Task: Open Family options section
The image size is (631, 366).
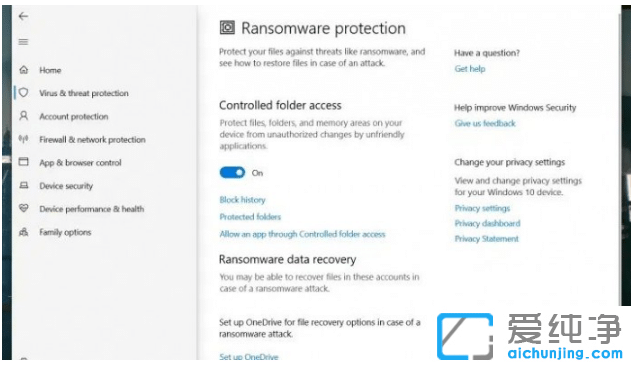Action: pos(65,232)
